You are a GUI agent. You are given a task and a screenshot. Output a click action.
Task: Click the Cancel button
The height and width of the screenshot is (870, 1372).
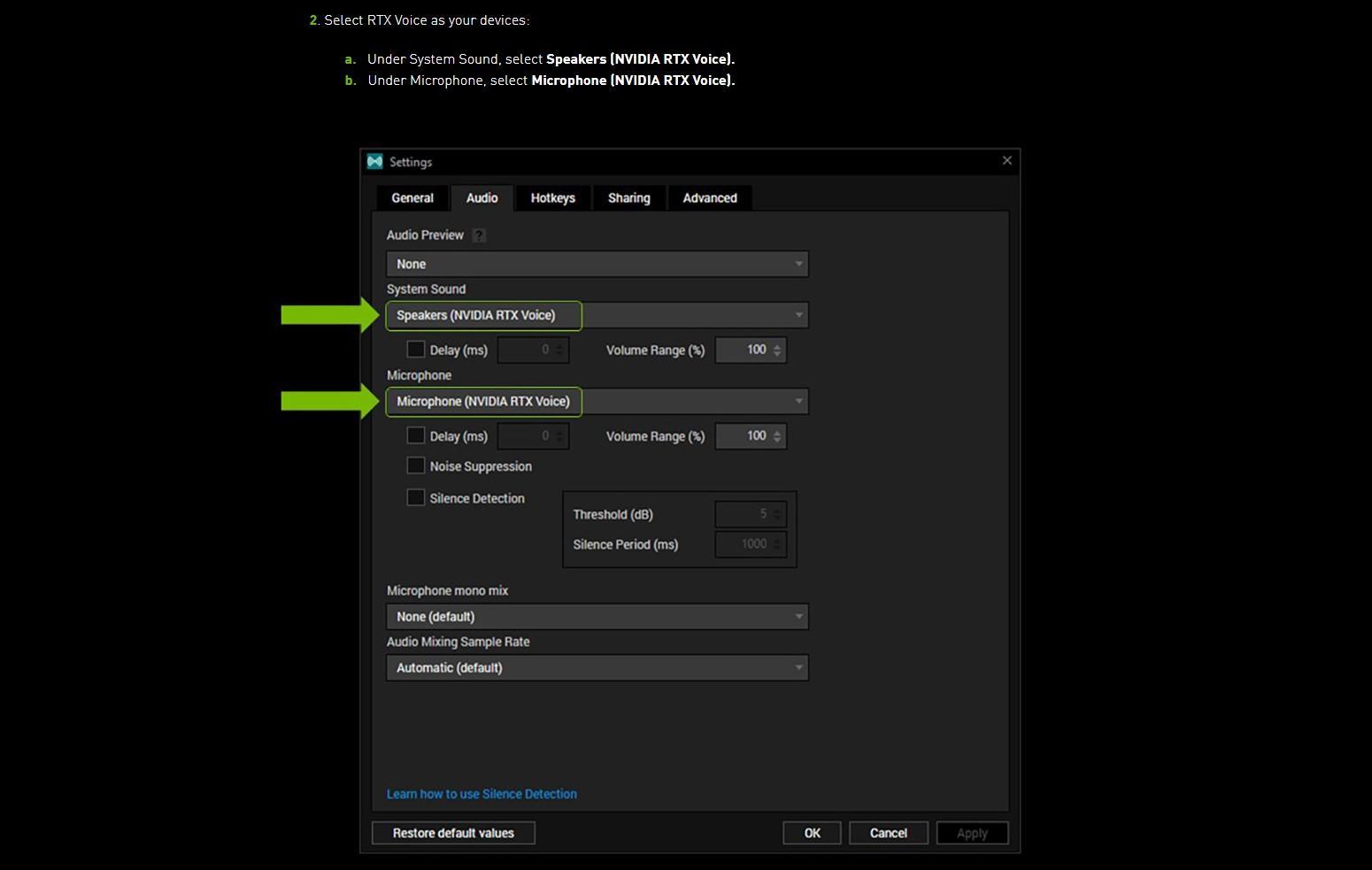[889, 833]
